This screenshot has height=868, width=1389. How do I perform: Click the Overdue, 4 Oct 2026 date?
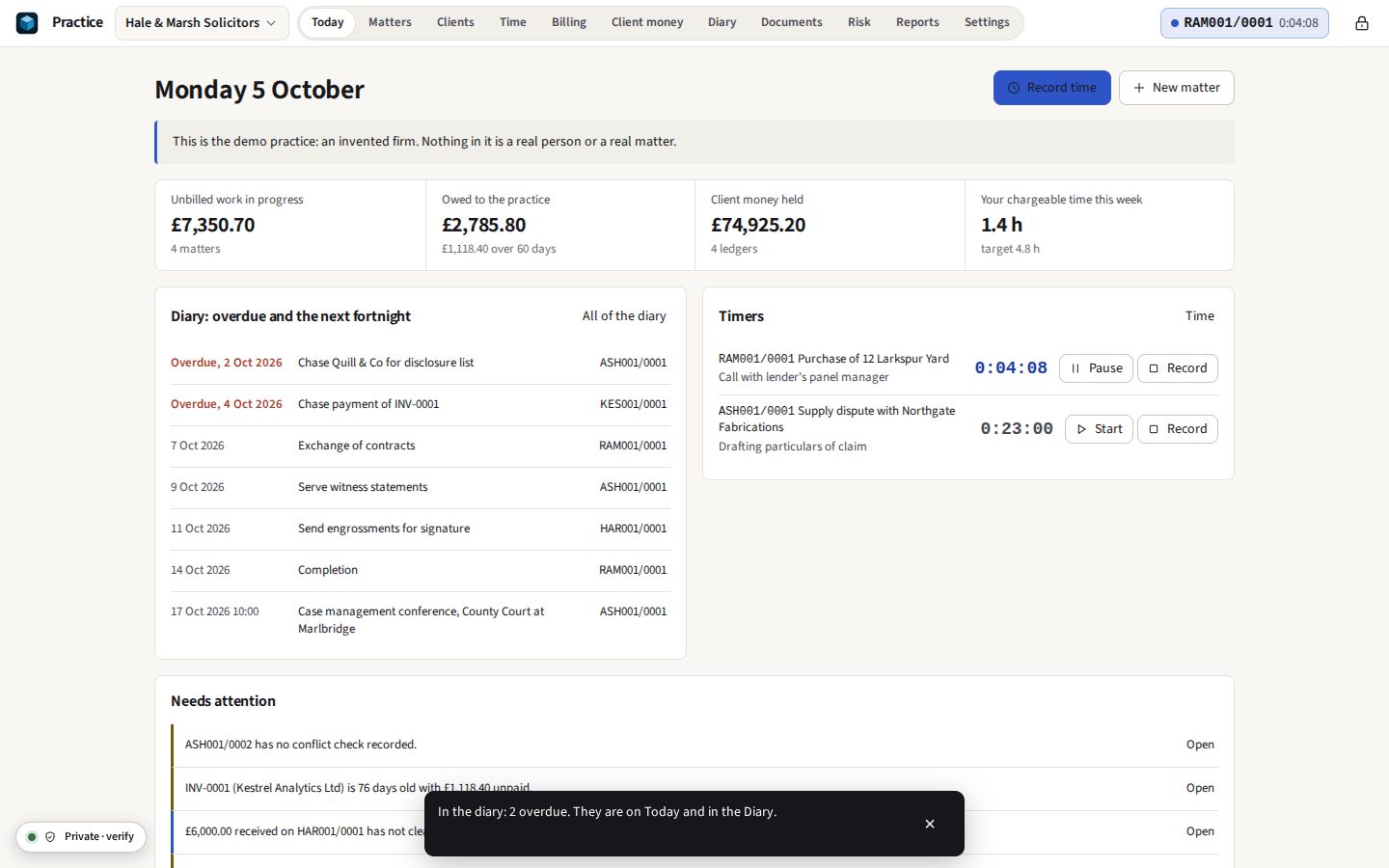(x=227, y=404)
